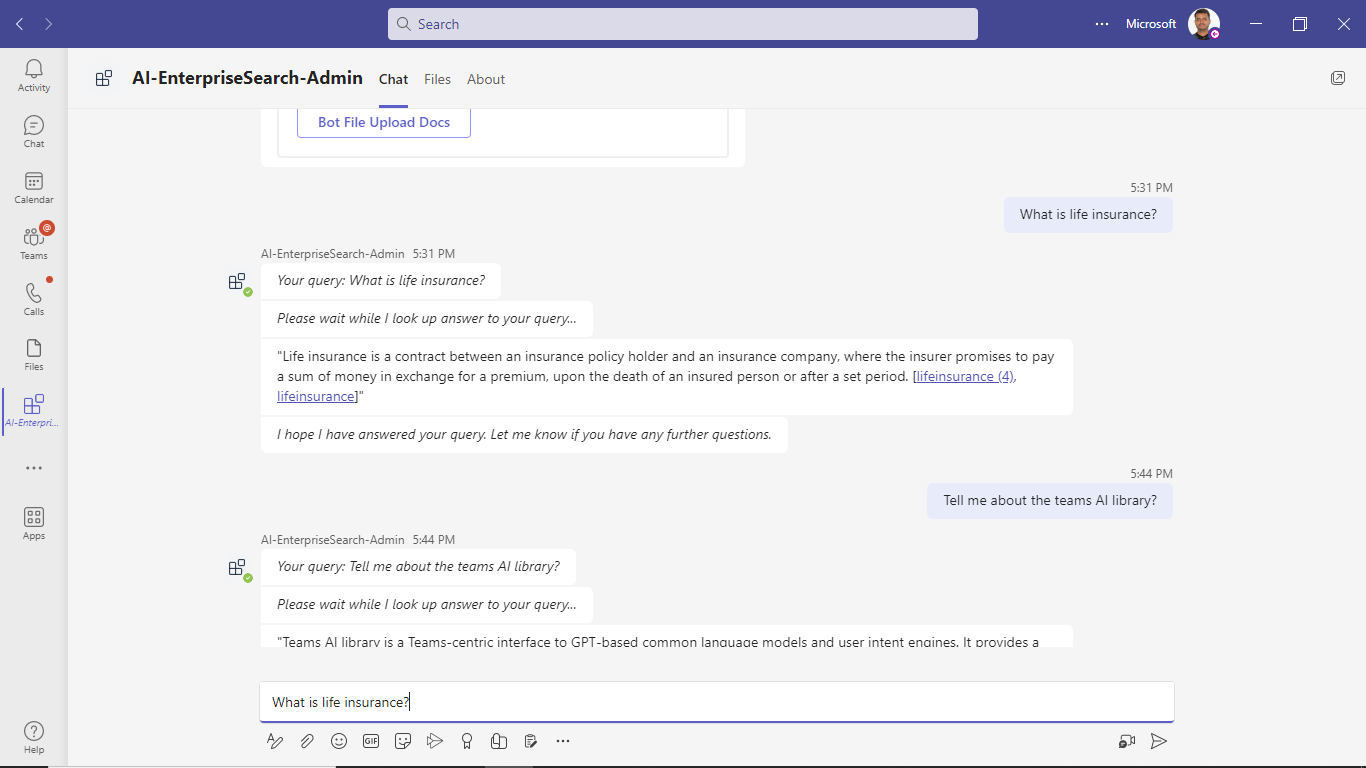Open the Praise badge icon

pyautogui.click(x=467, y=741)
